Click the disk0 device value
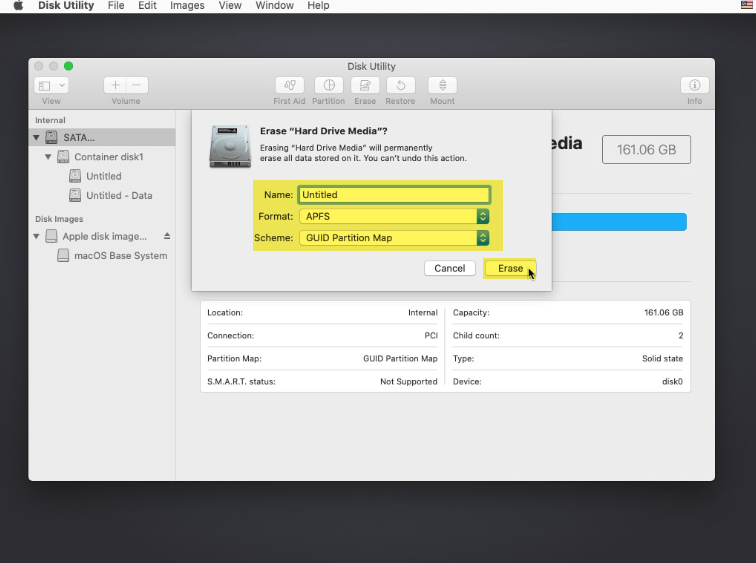The height and width of the screenshot is (563, 756). point(672,381)
